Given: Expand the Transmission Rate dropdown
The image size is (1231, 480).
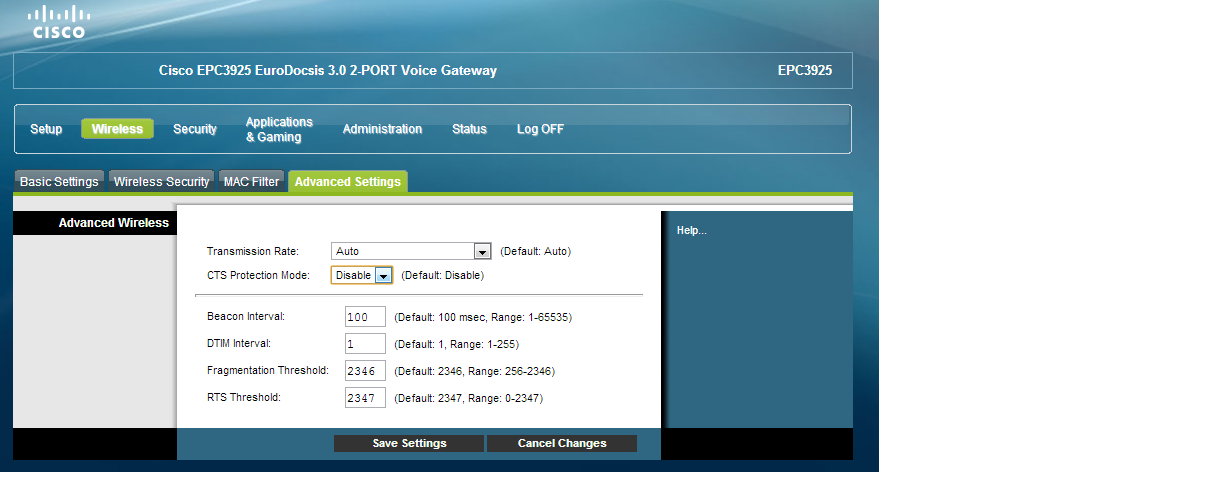Looking at the screenshot, I should 411,252.
